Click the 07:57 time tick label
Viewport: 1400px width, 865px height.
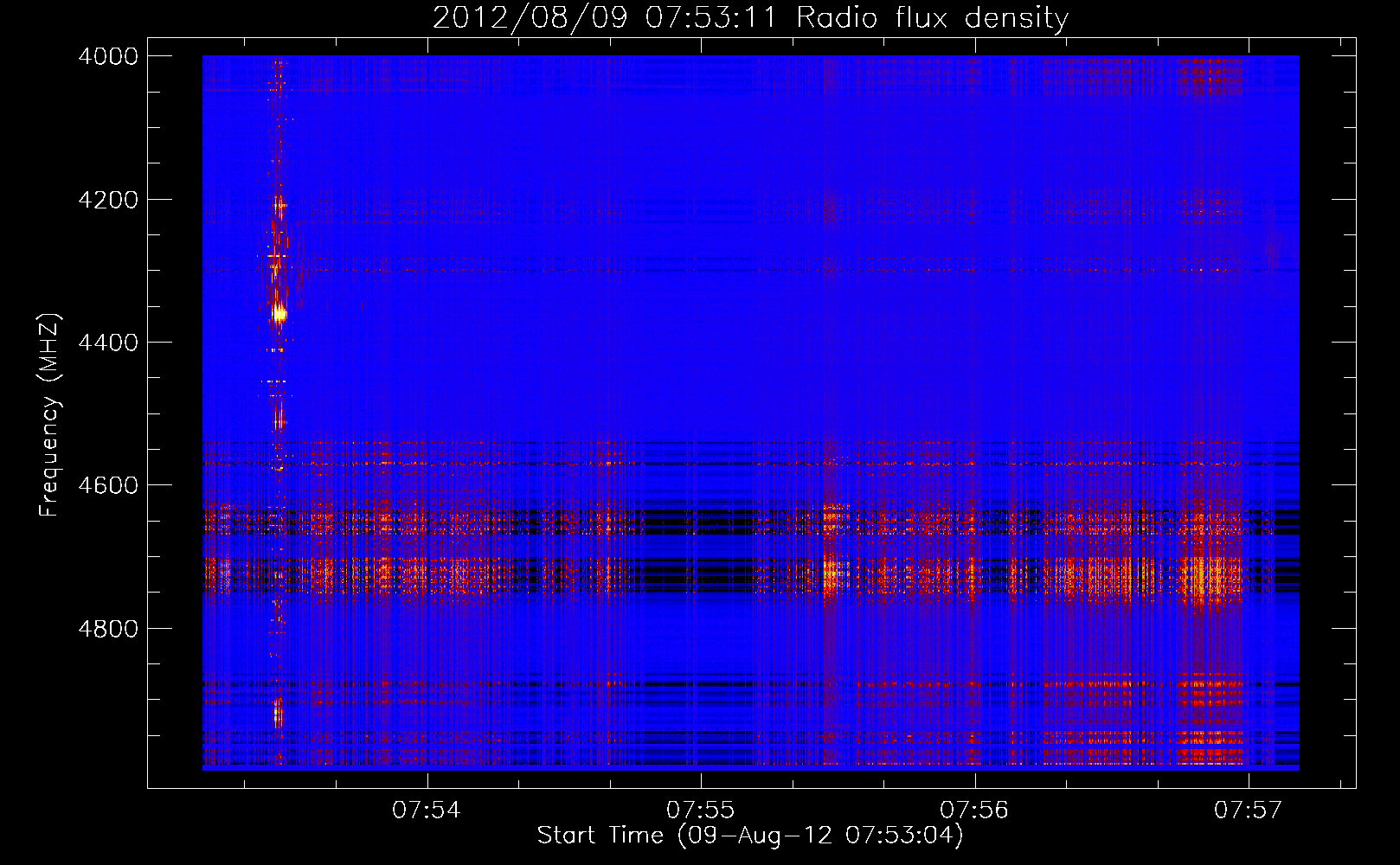[x=1249, y=810]
